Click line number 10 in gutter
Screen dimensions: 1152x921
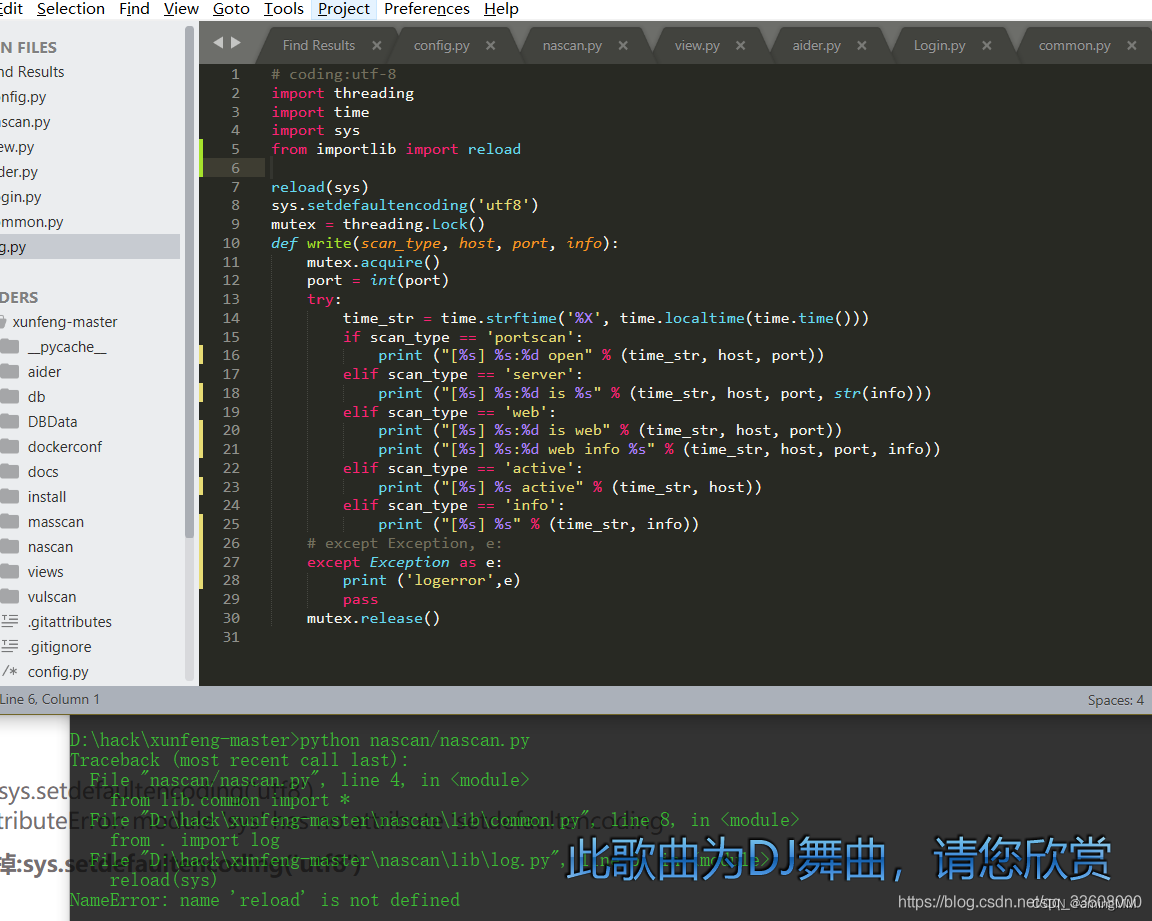point(231,243)
